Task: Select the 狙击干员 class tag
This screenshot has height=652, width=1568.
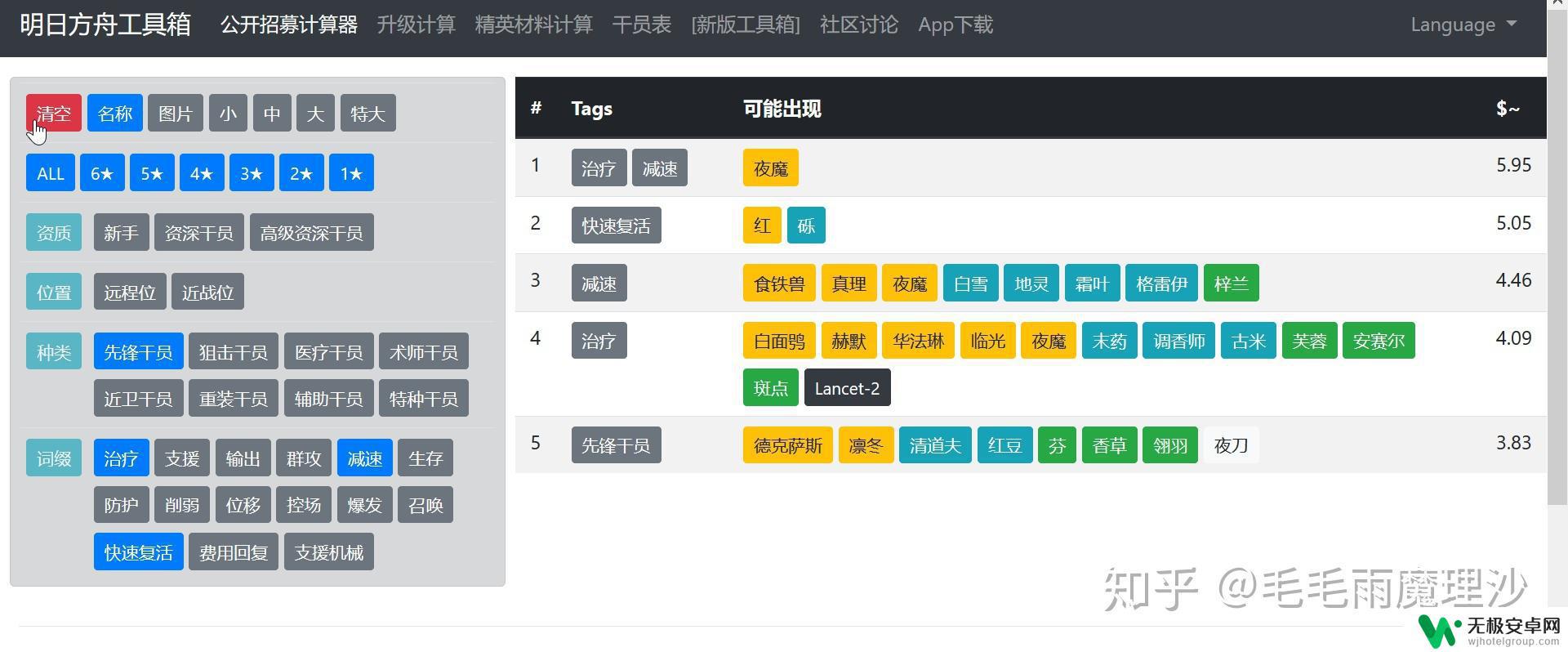Action: coord(234,351)
